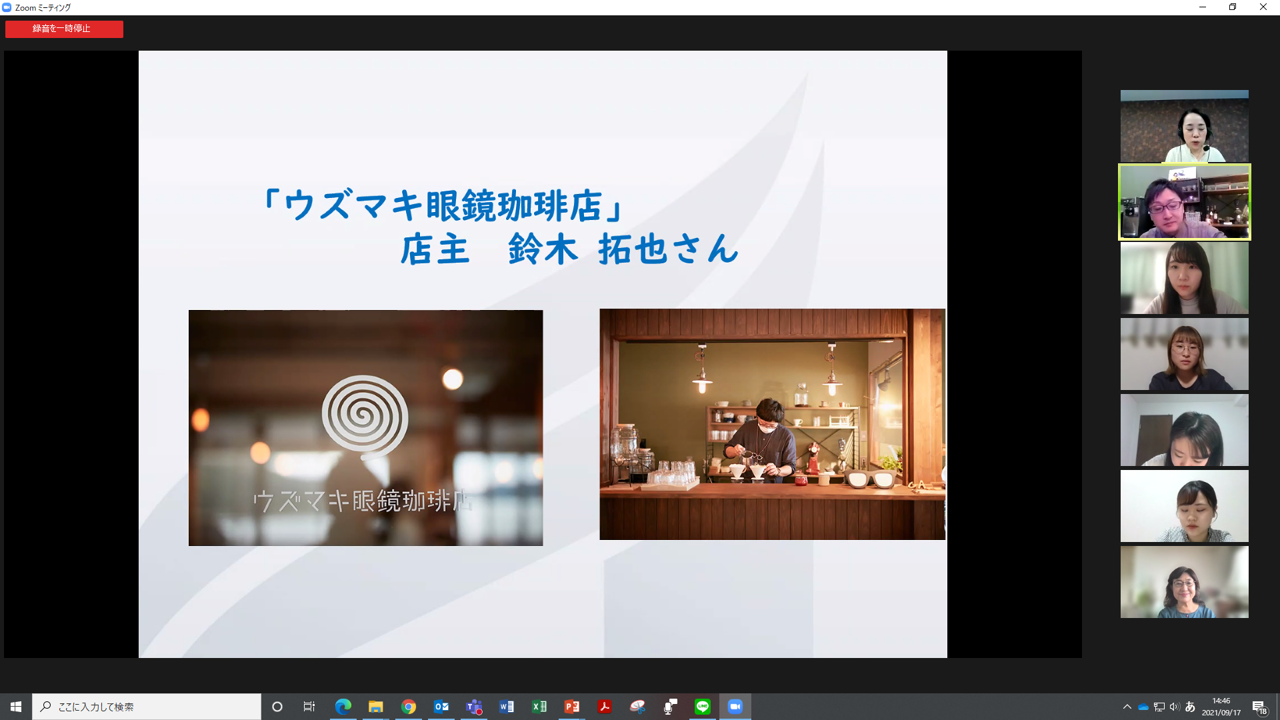Expand hidden system tray icons

pos(1127,706)
